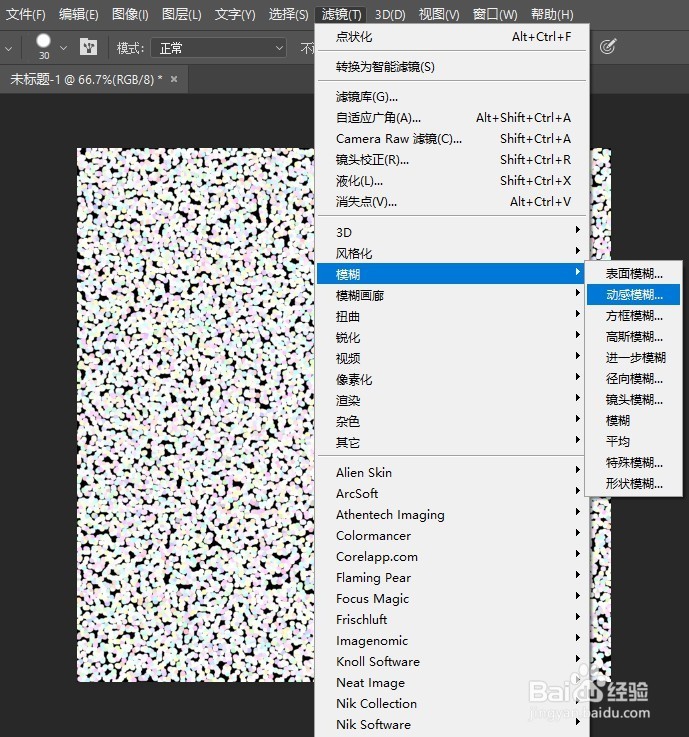Expand the 其它 submenu
The height and width of the screenshot is (737, 689).
click(451, 442)
